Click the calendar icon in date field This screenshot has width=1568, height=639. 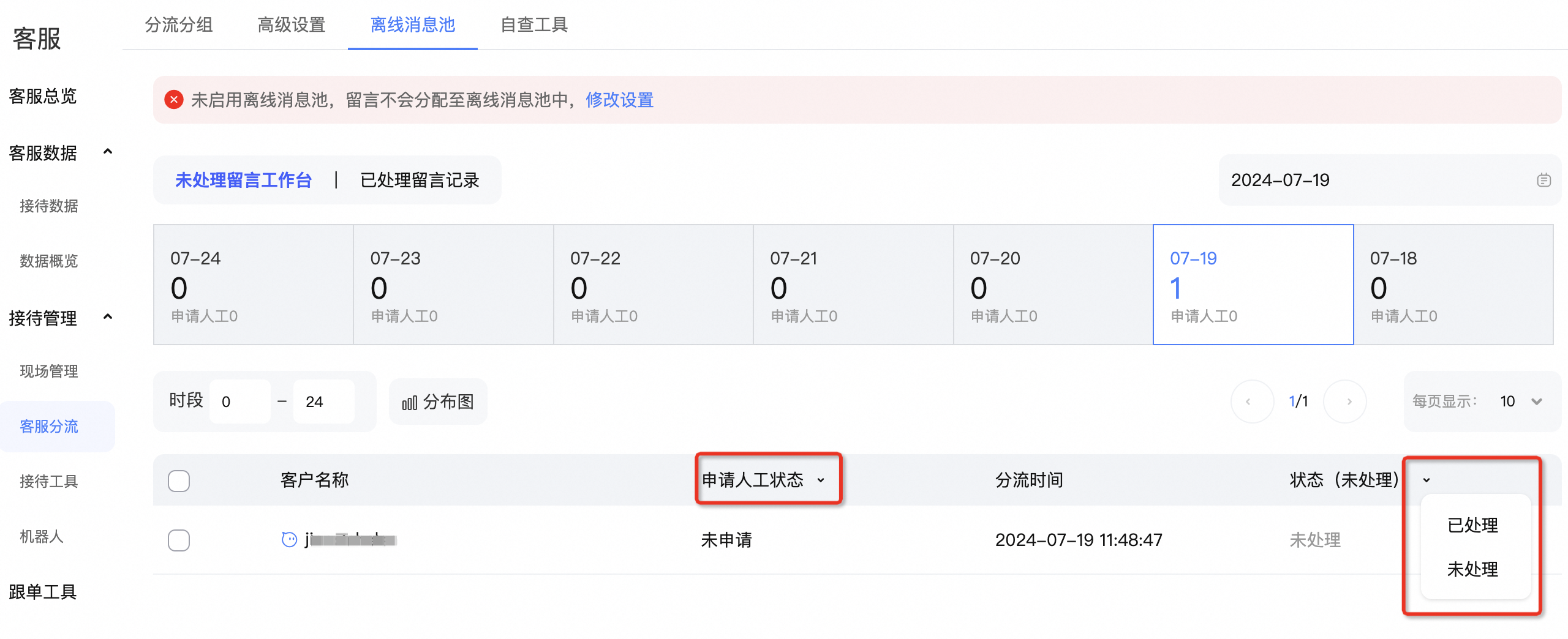(x=1543, y=180)
